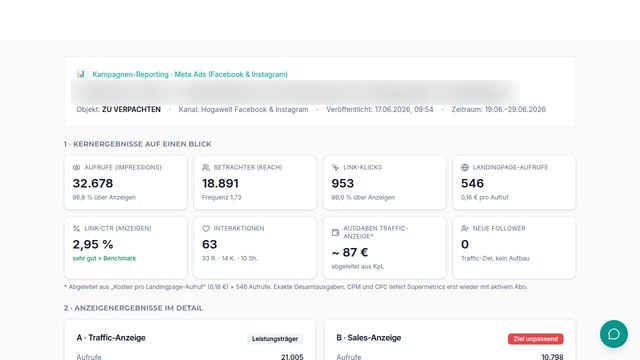Click the ~ 87 € spend value
The width and height of the screenshot is (640, 360).
tap(349, 253)
